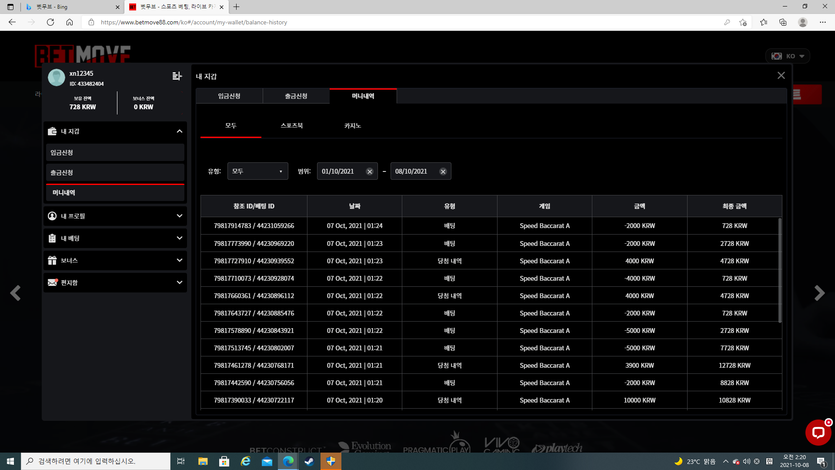Open File Explorer from taskbar
The height and width of the screenshot is (470, 835).
pos(203,461)
